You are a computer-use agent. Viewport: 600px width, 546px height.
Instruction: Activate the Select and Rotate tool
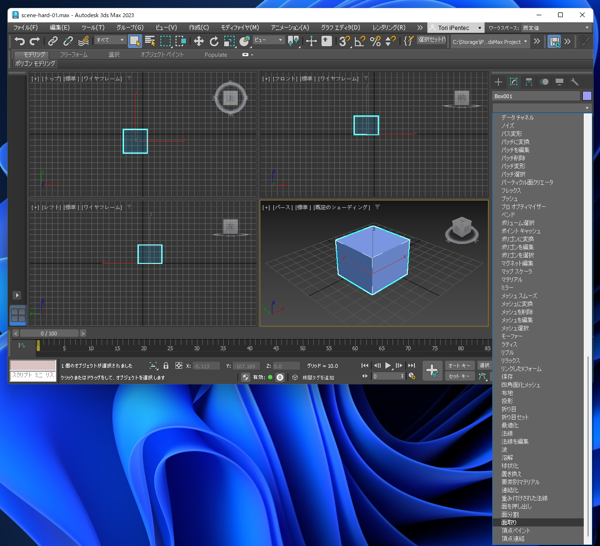point(214,41)
